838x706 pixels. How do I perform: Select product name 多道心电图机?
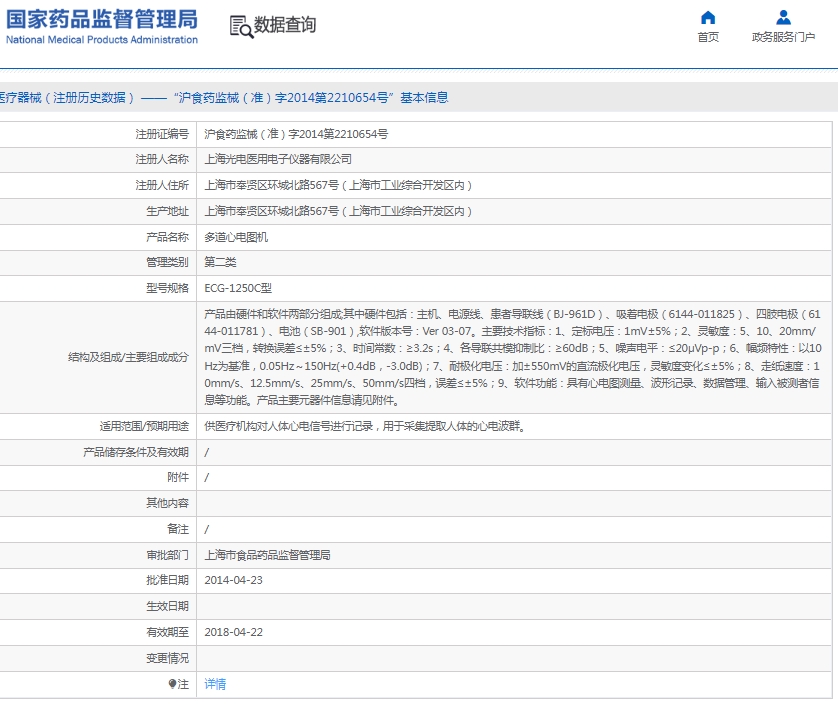pos(236,237)
